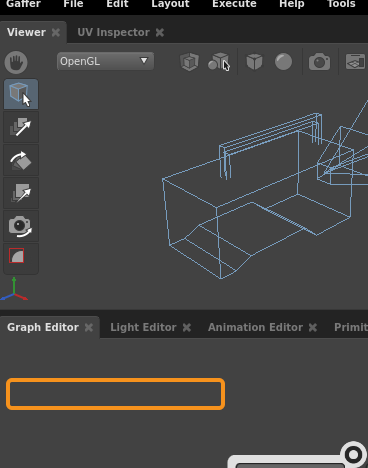Select the orange highlighted node in graph
The height and width of the screenshot is (468, 368).
115,394
